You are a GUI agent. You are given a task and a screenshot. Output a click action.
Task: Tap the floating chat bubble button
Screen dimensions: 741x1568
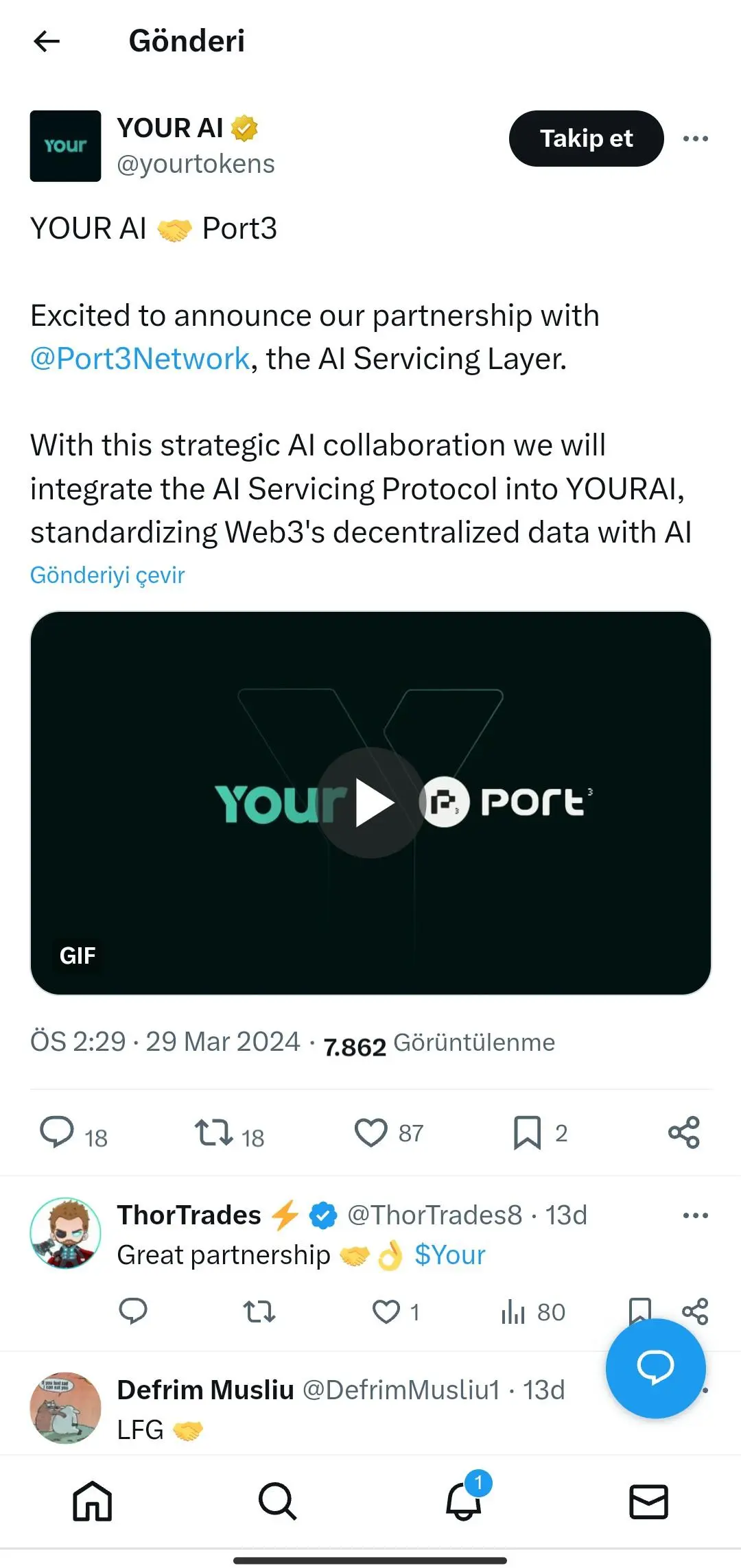point(655,1368)
